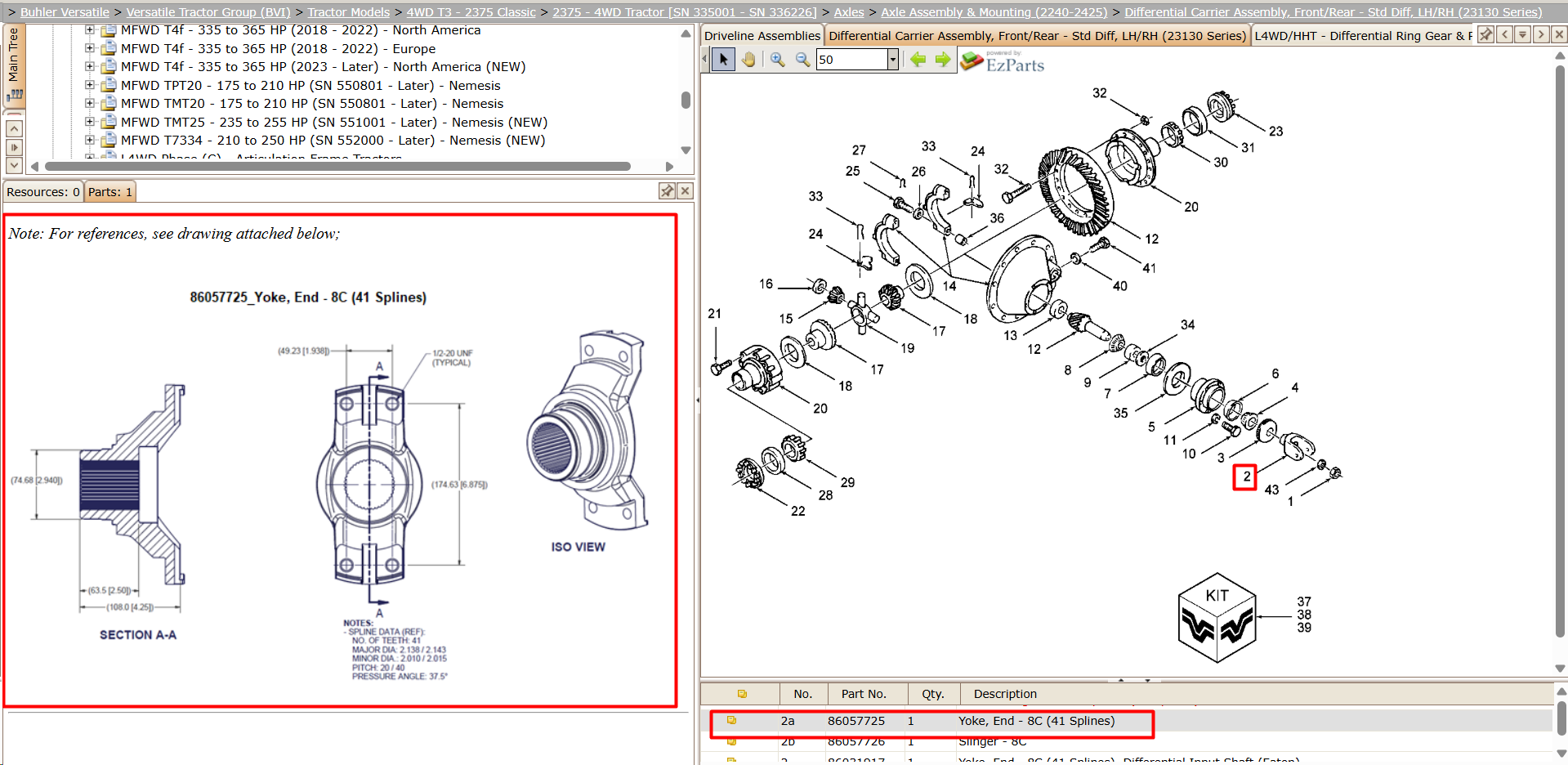Open the diagram tab list dropdown
Screen dimensions: 1568x765
click(1522, 34)
